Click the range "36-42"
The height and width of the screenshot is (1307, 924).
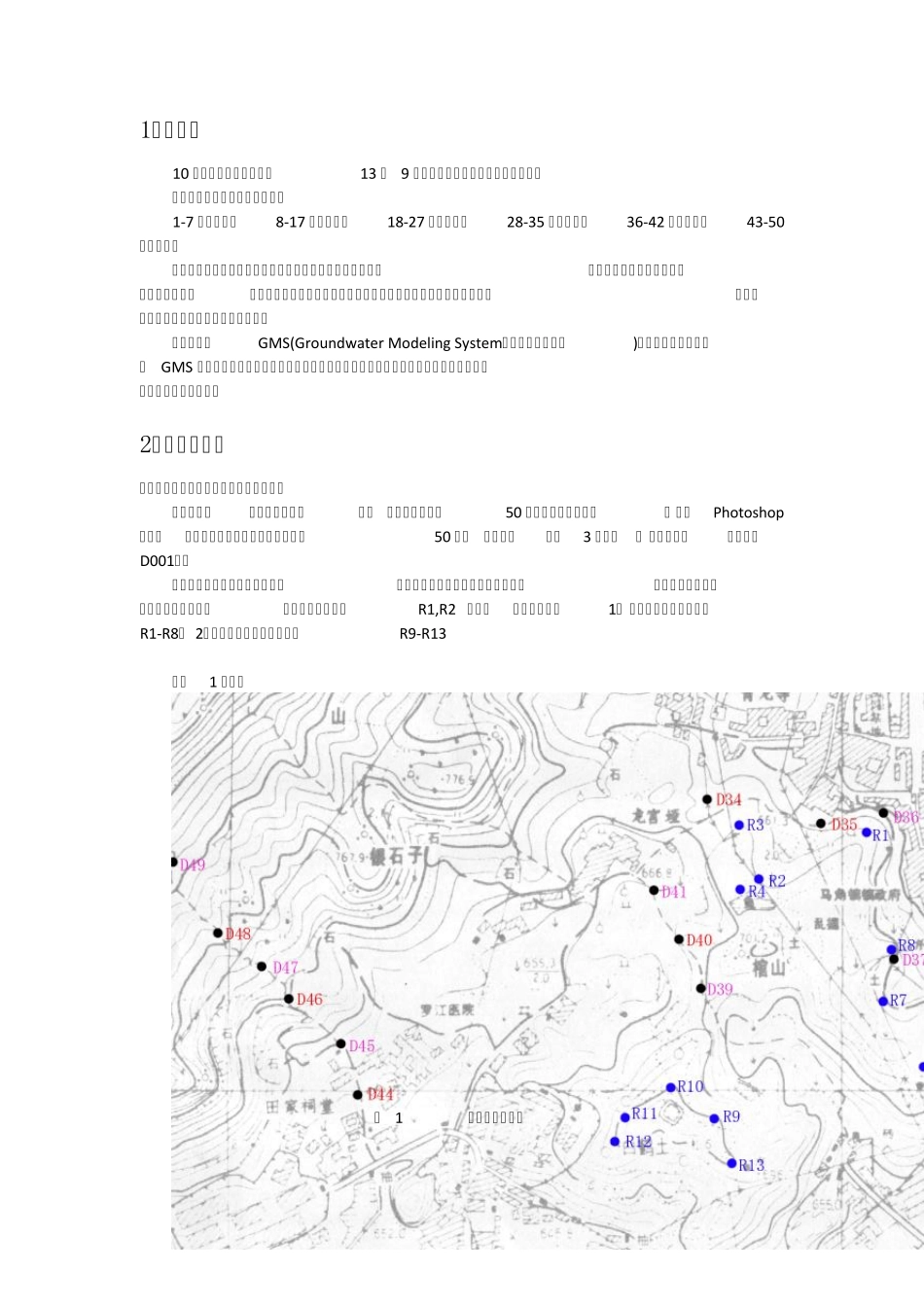tap(645, 222)
